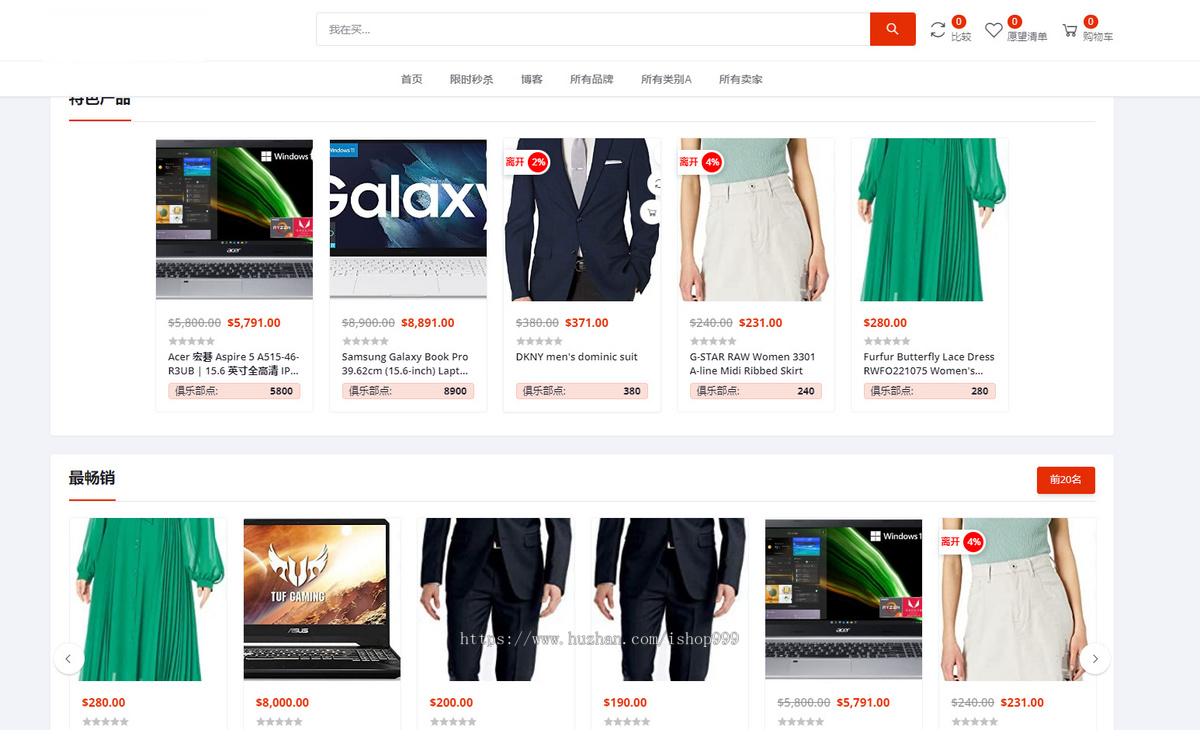Image resolution: width=1200 pixels, height=730 pixels.
Task: Click 离开 2% discount badge on suit
Action: 527,161
